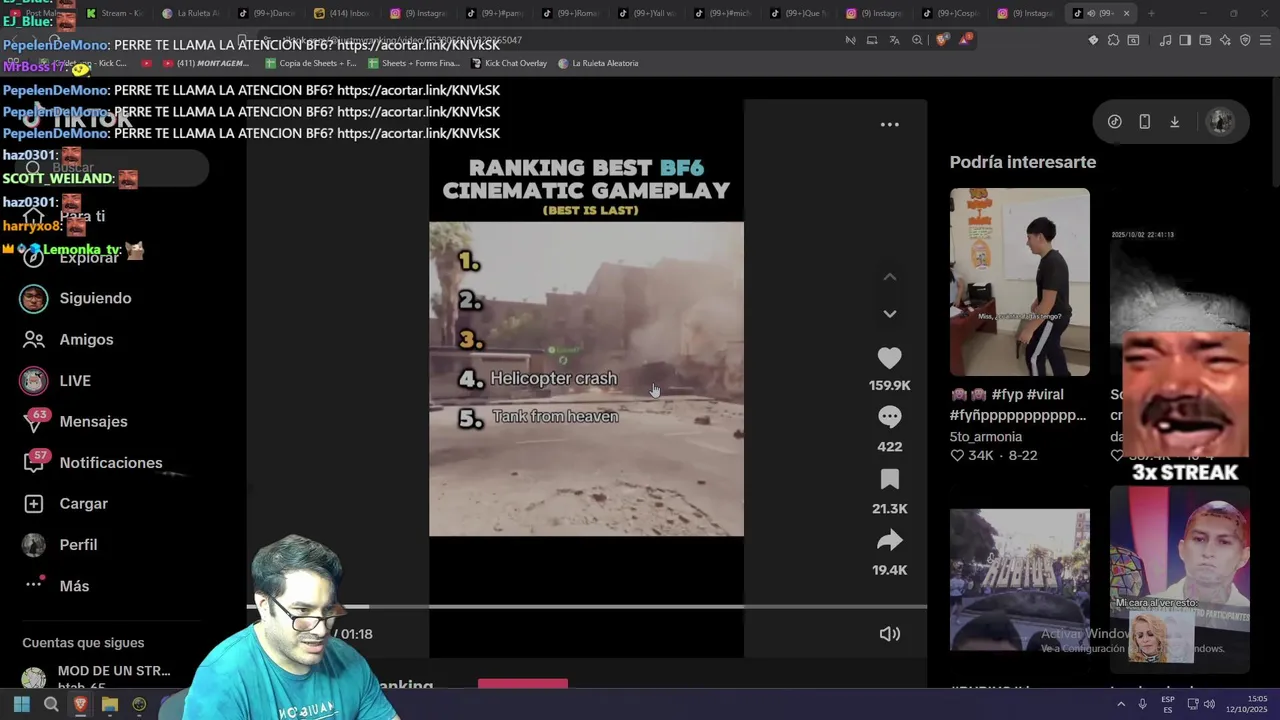Open Copia de Sheets + F... bookmark

pos(311,63)
